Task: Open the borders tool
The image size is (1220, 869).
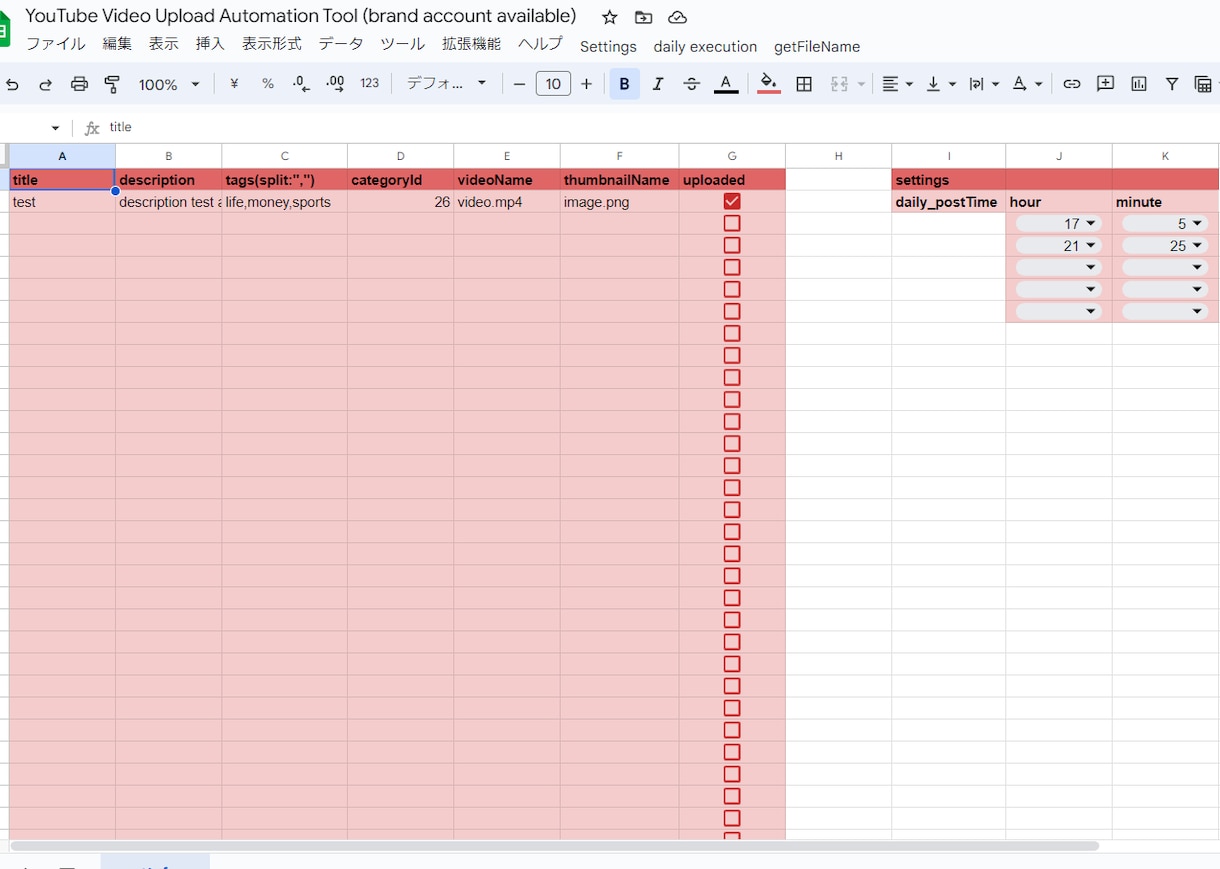Action: (804, 84)
